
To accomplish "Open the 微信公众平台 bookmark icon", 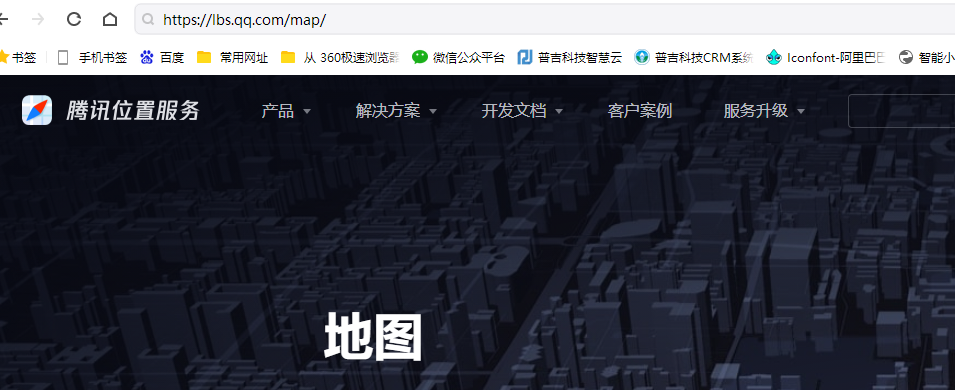I will pos(420,57).
